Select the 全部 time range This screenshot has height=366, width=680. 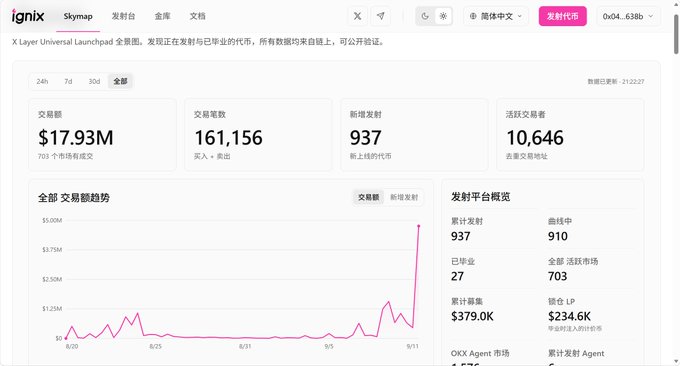[x=120, y=81]
